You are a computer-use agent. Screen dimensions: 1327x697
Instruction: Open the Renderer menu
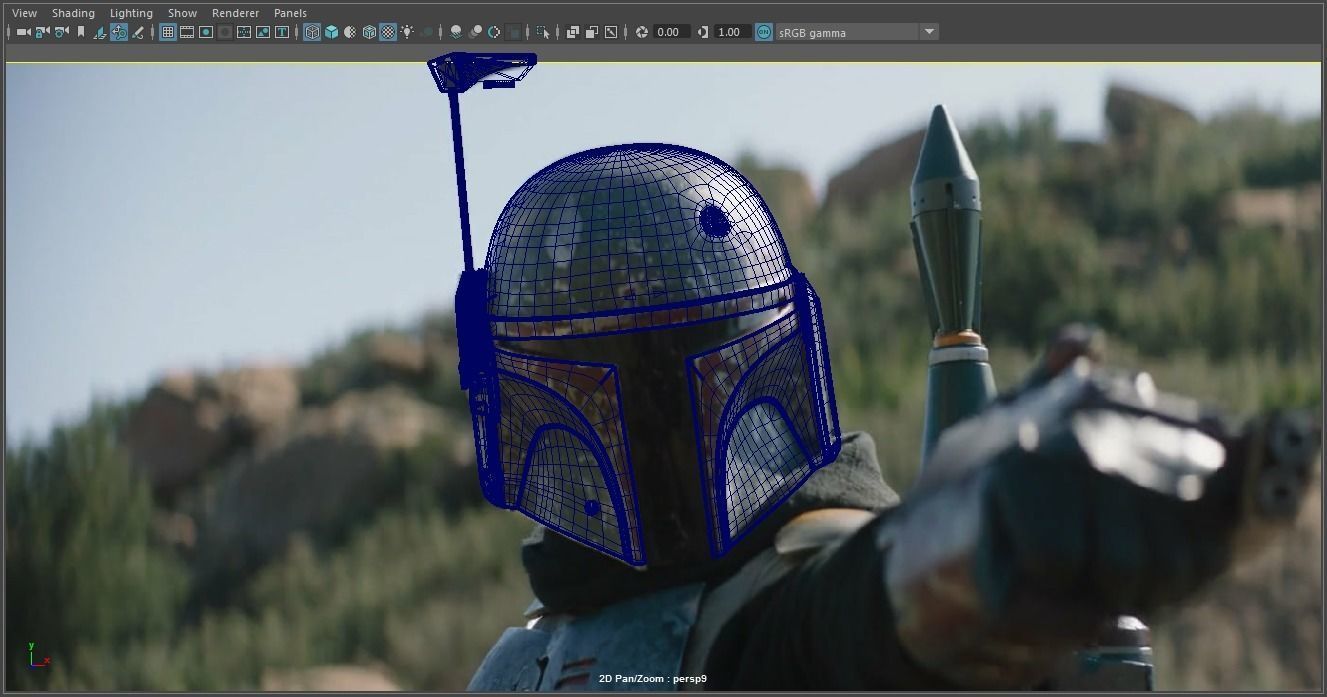pyautogui.click(x=235, y=13)
